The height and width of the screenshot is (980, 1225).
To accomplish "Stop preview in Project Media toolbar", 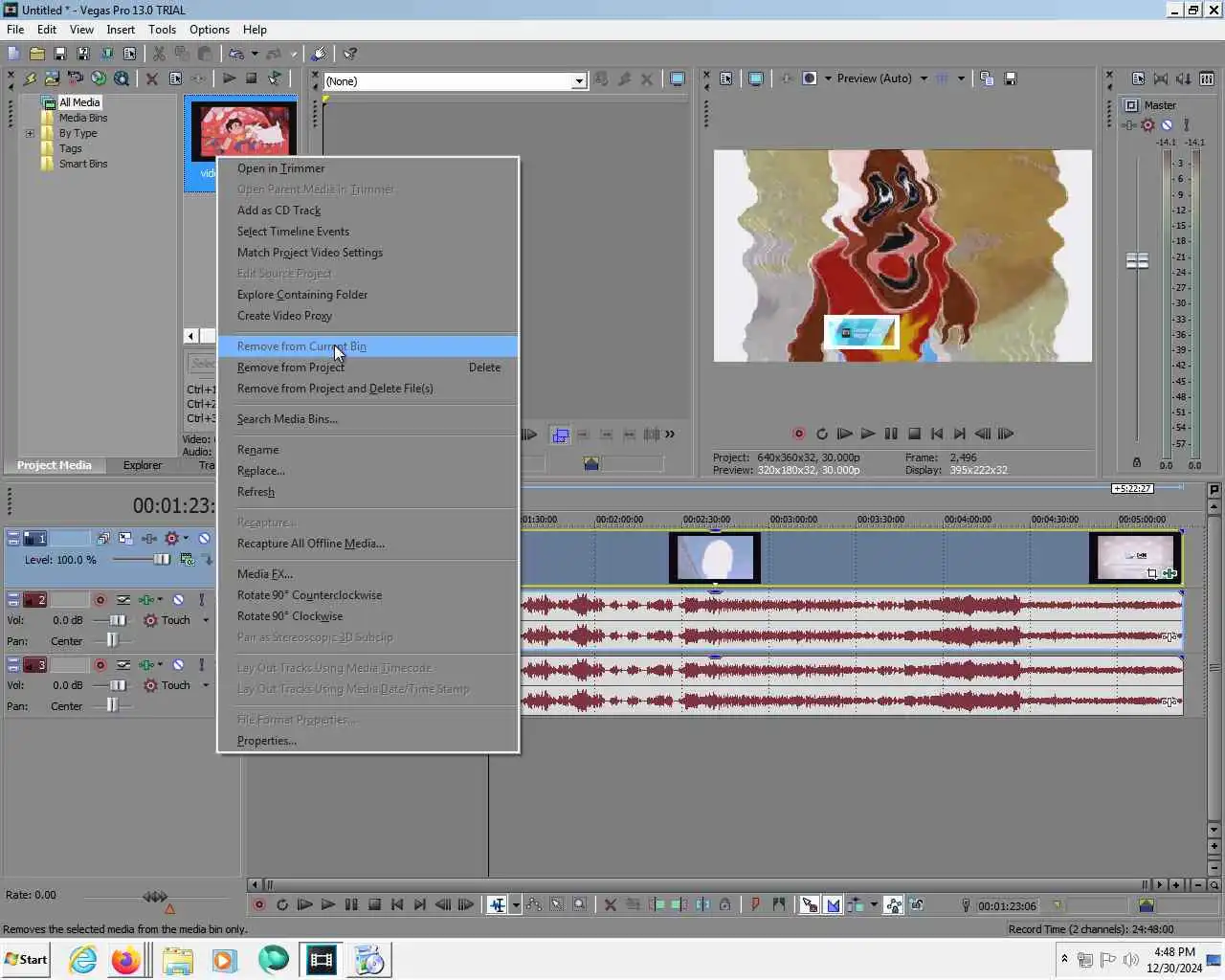I will [x=252, y=78].
